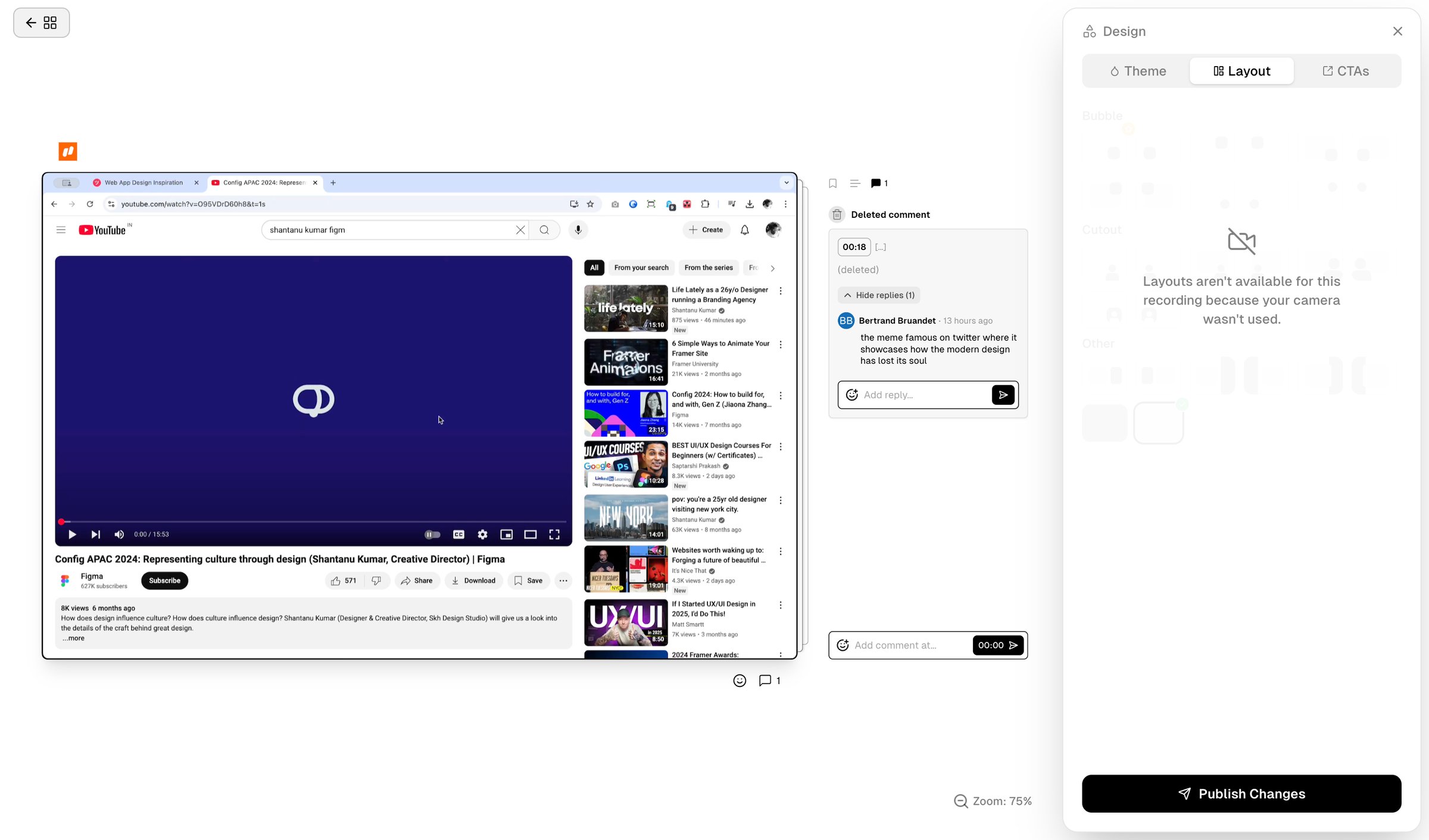Viewport: 1429px width, 840px height.
Task: Open emoji picker in the reply box
Action: 852,395
